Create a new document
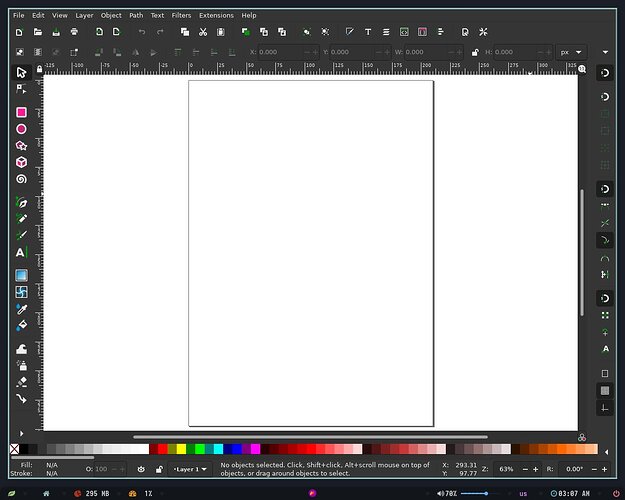Screen dimensions: 625x500 [19, 32]
